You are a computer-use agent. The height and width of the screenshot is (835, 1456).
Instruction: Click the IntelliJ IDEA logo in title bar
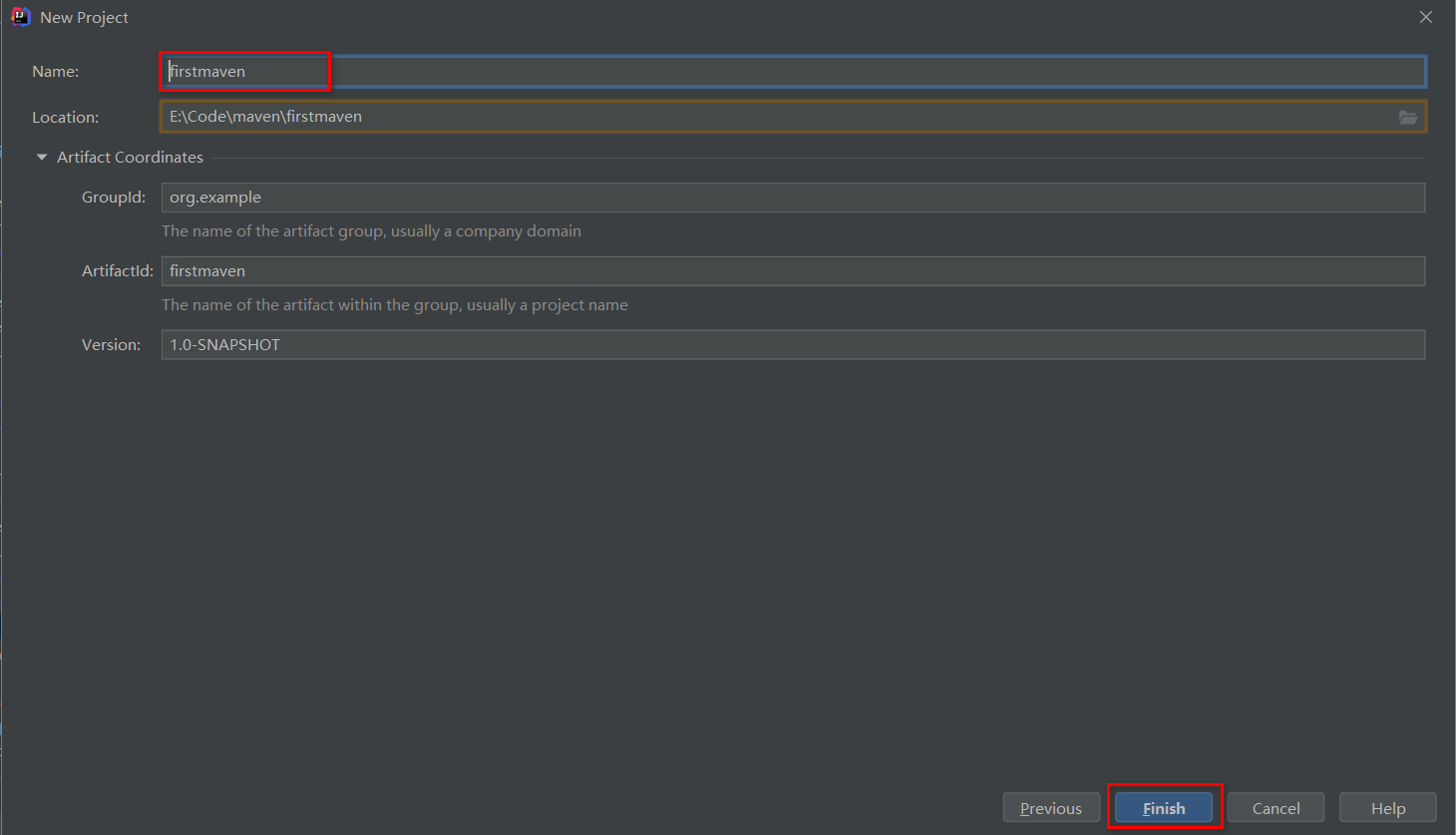coord(20,17)
